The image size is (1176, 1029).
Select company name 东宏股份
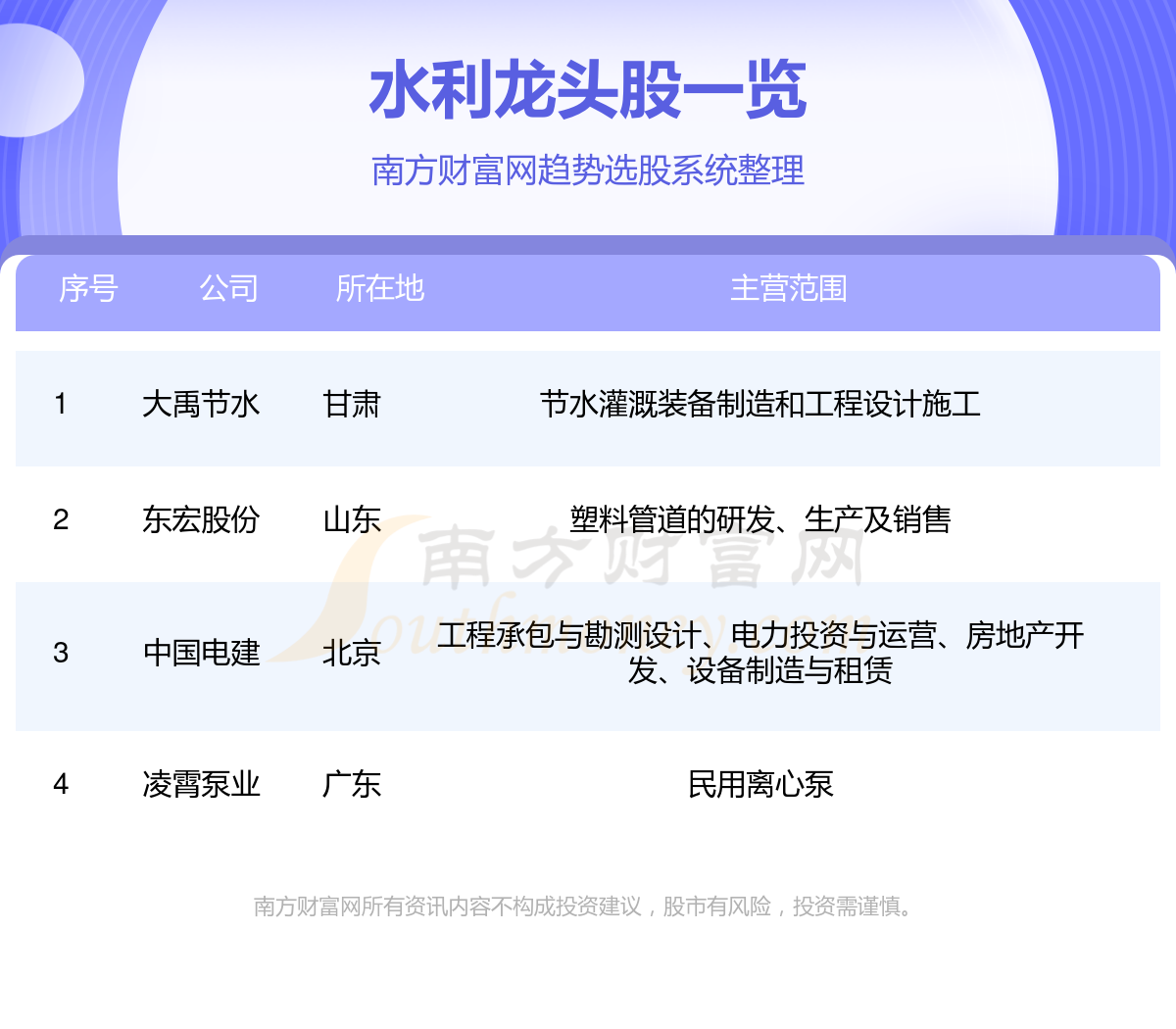pos(201,519)
